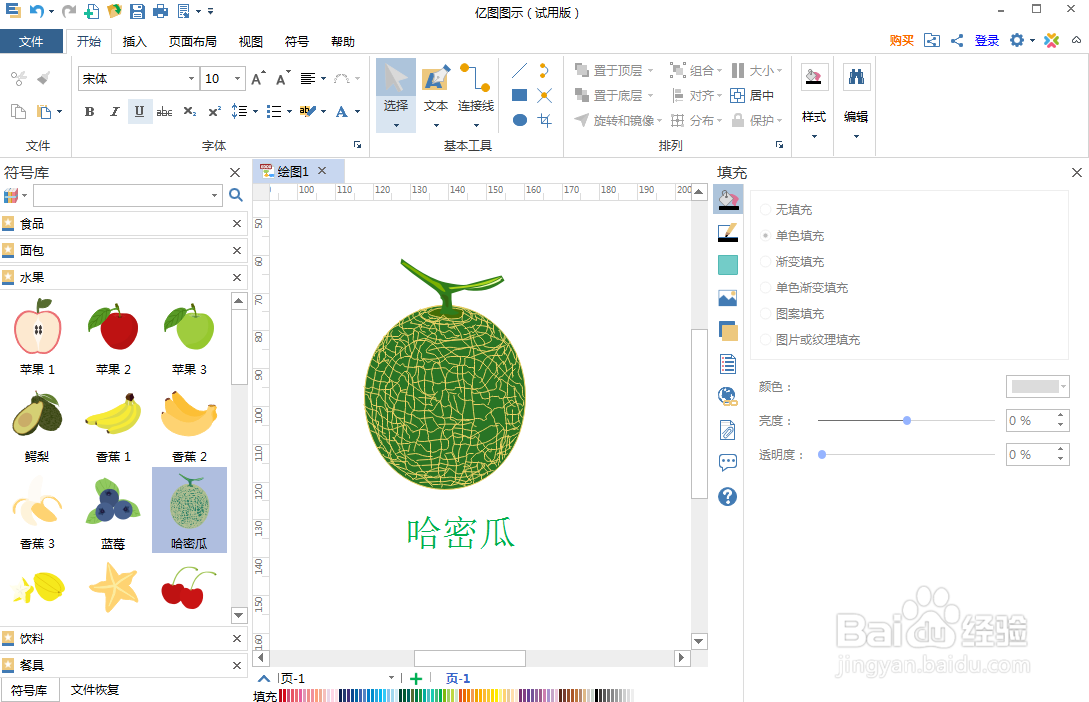Open the font name dropdown 宋体

191,78
